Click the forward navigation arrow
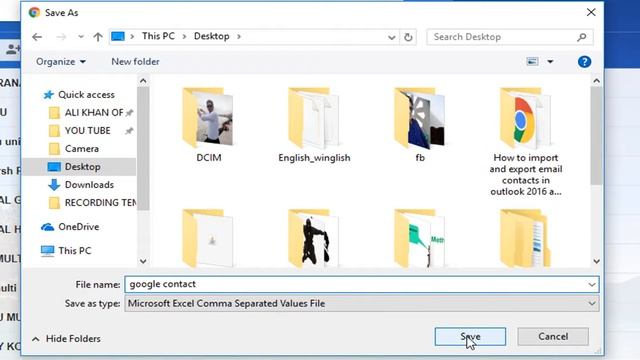Image resolution: width=640 pixels, height=360 pixels. pyautogui.click(x=61, y=37)
